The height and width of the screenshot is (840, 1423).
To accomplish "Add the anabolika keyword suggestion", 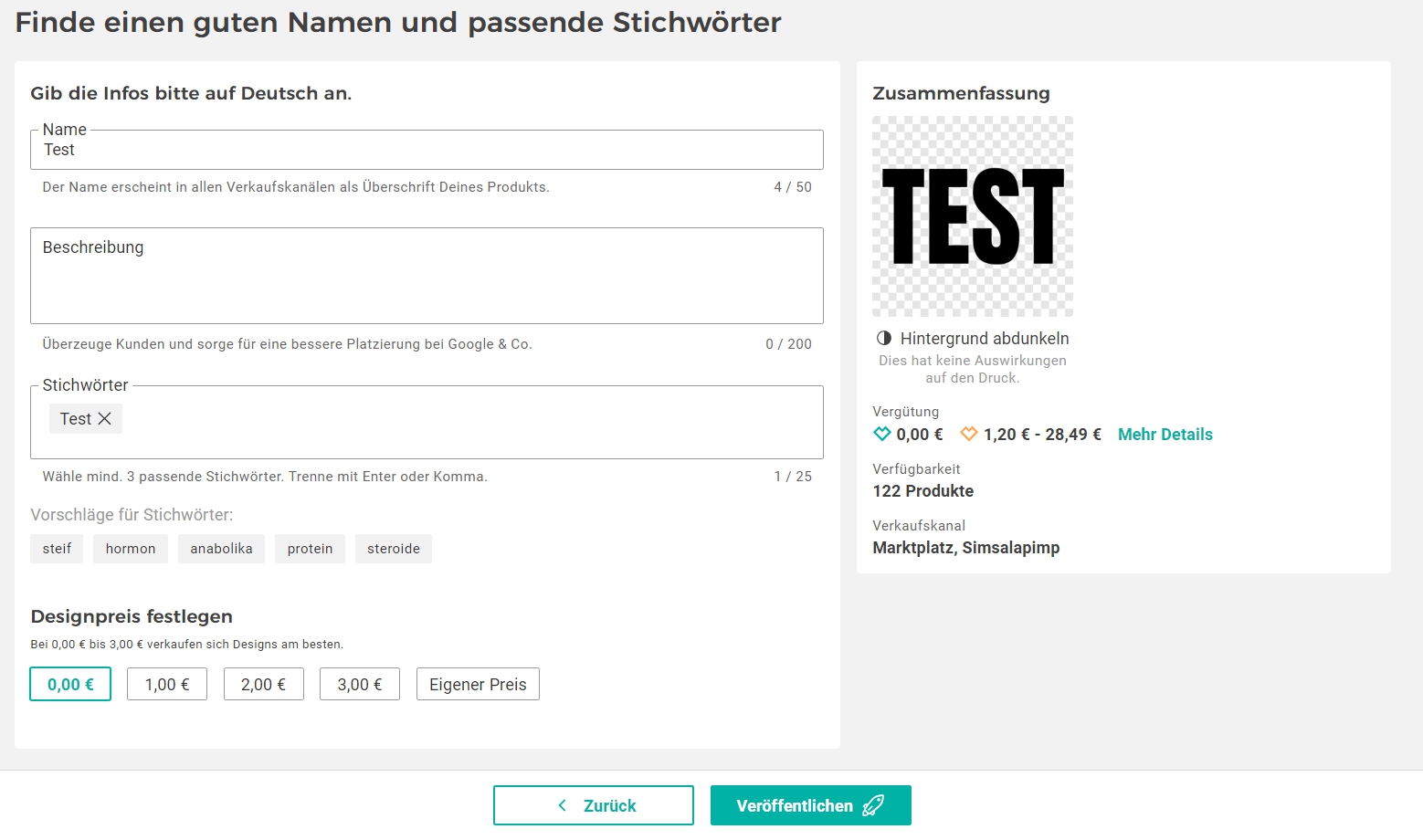I will [x=221, y=549].
